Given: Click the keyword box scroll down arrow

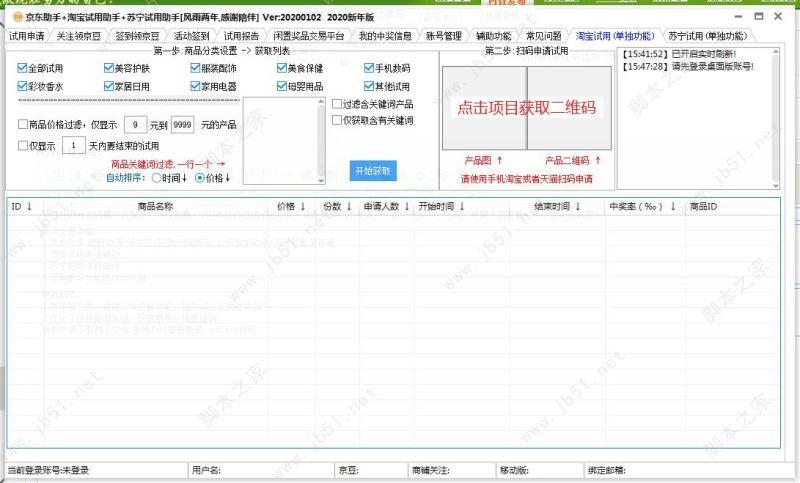Looking at the screenshot, I should pos(321,181).
